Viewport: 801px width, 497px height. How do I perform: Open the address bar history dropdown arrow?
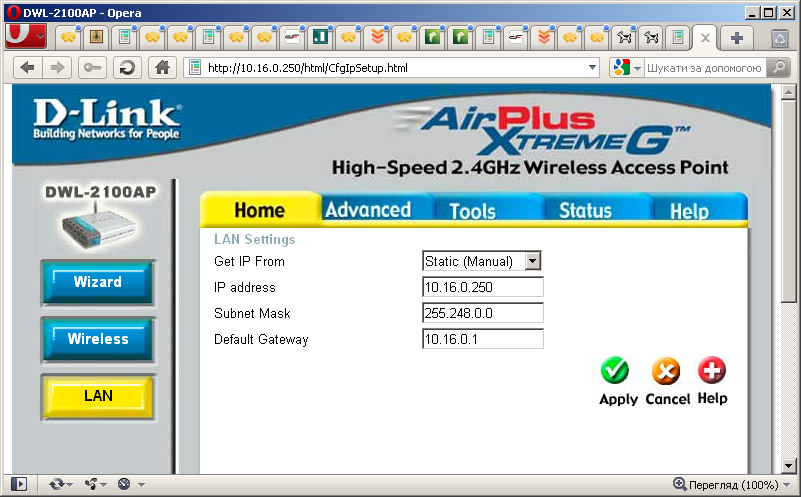[592, 67]
